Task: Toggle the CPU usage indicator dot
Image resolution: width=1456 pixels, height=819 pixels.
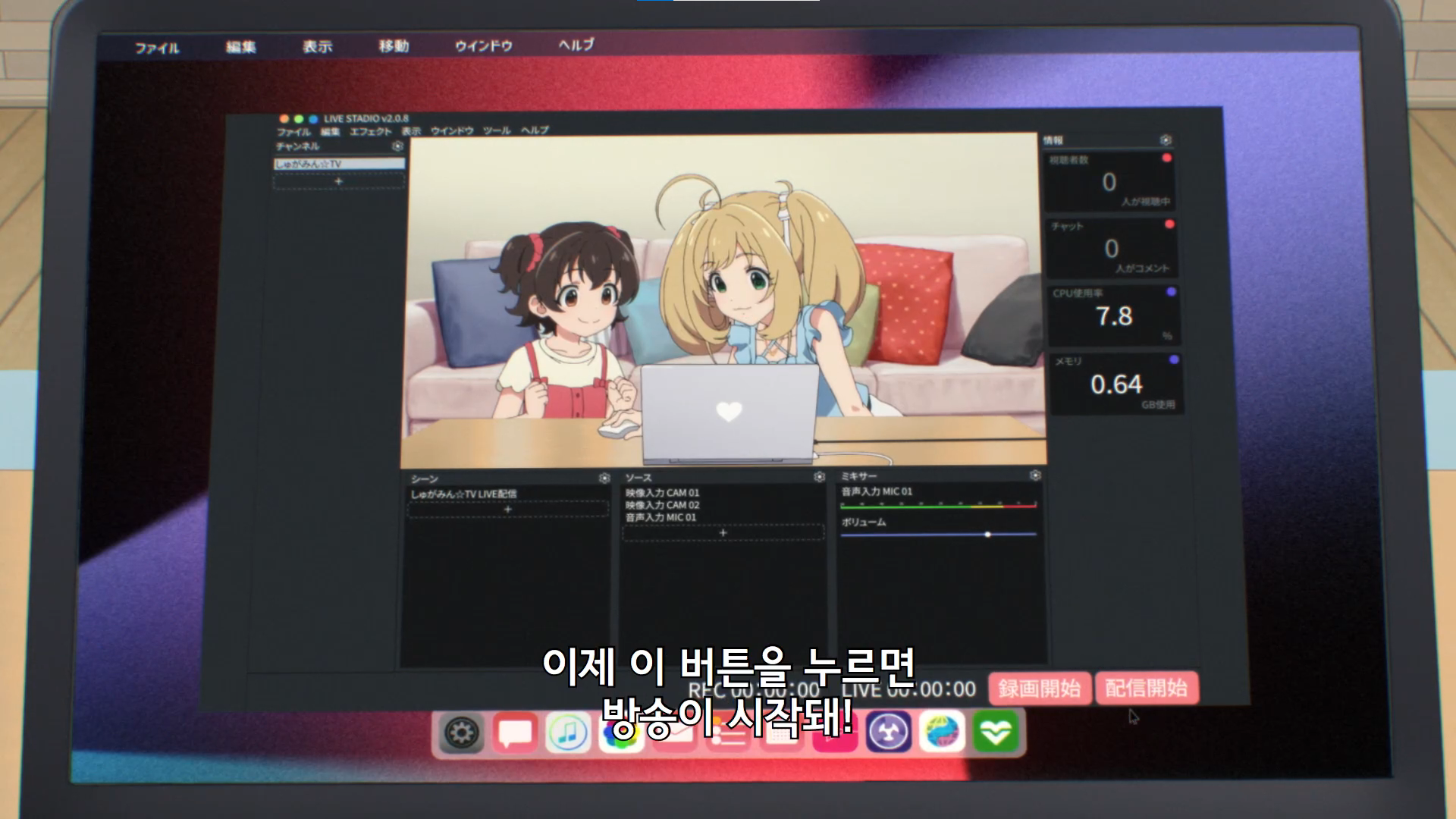Action: point(1171,292)
